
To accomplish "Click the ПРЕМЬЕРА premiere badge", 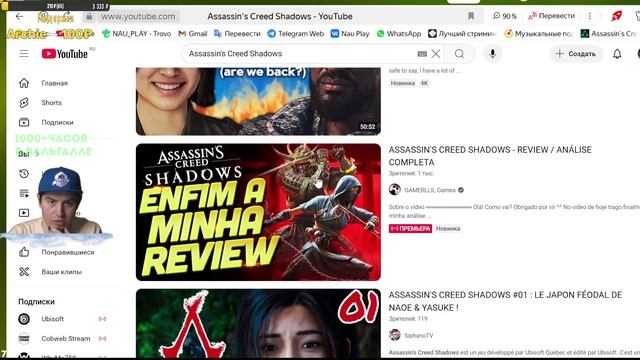I will click(410, 229).
